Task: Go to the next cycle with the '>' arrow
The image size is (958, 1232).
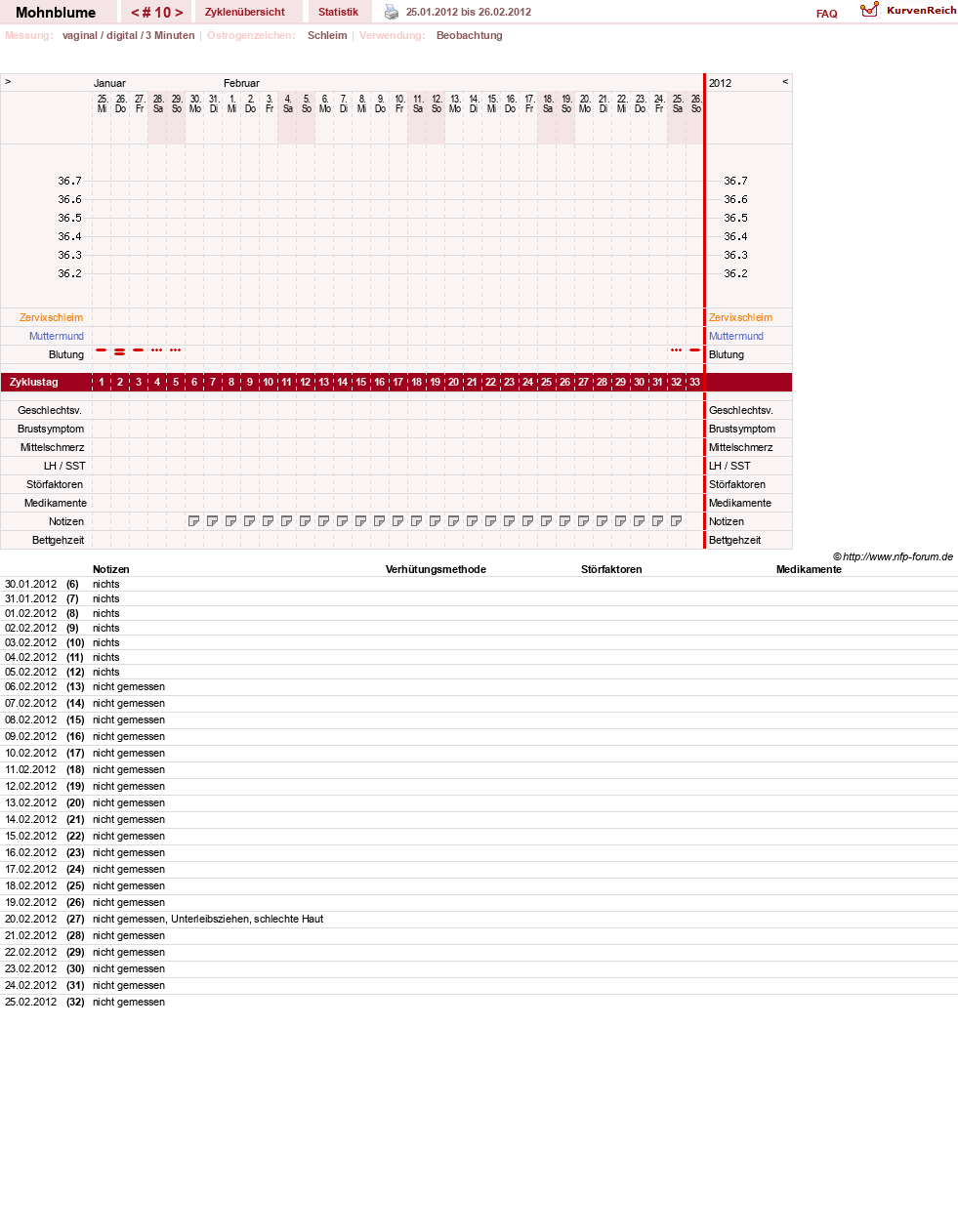Action: click(179, 13)
